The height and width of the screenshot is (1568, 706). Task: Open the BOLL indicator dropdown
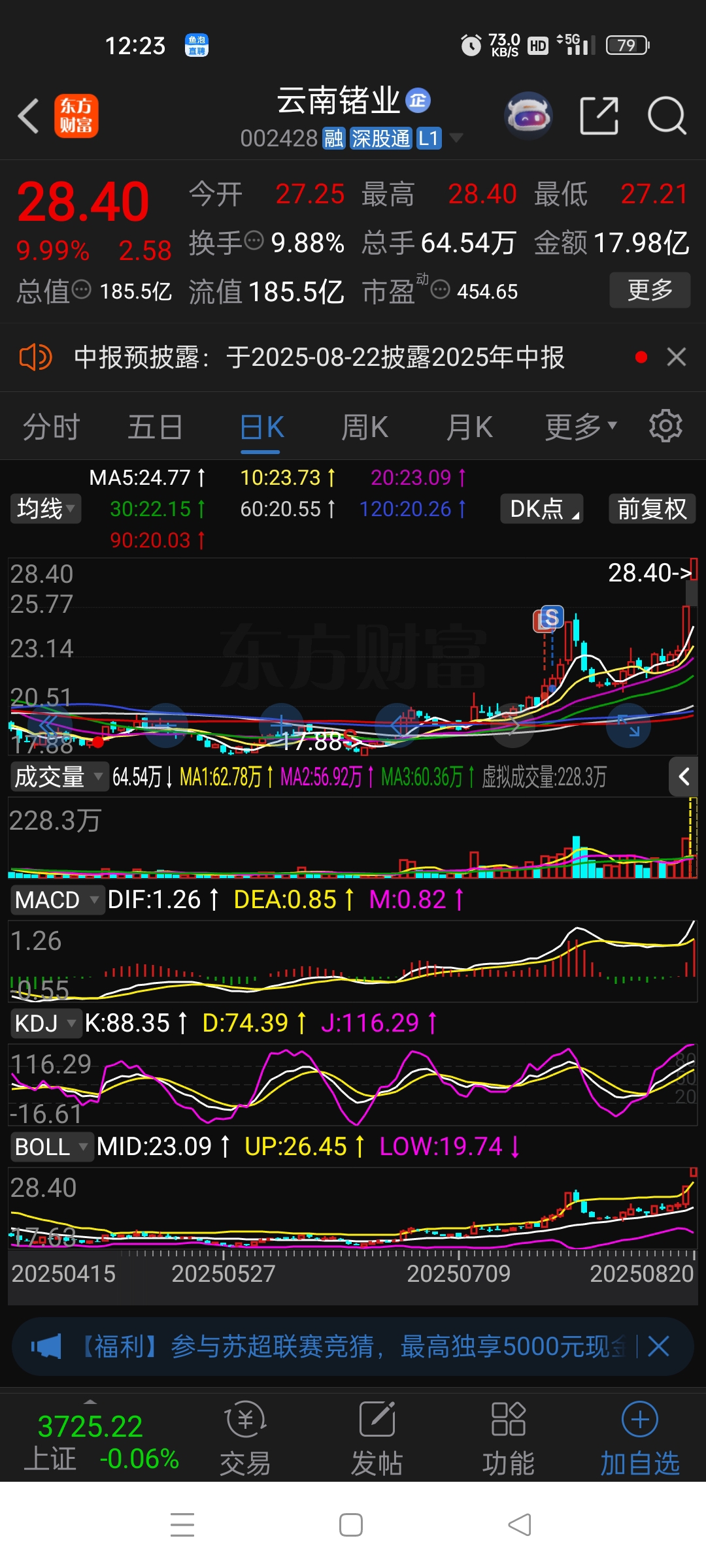point(52,1147)
